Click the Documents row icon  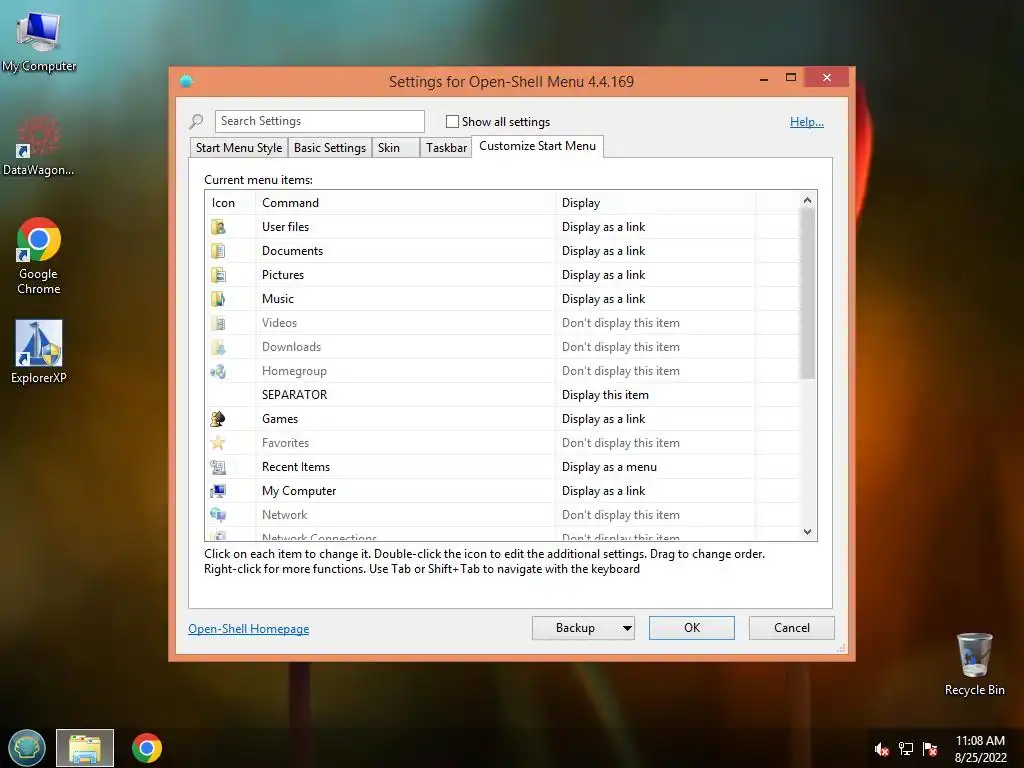218,251
